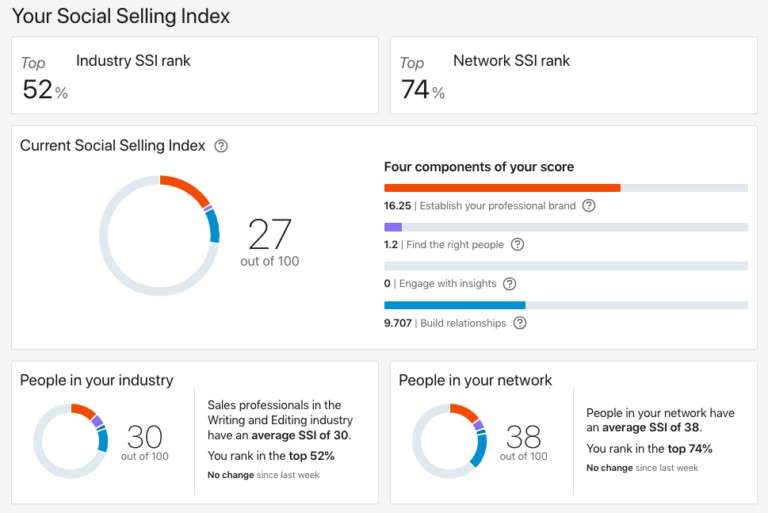This screenshot has height=513, width=768.
Task: Select the Network SSI rank card
Action: [x=573, y=75]
